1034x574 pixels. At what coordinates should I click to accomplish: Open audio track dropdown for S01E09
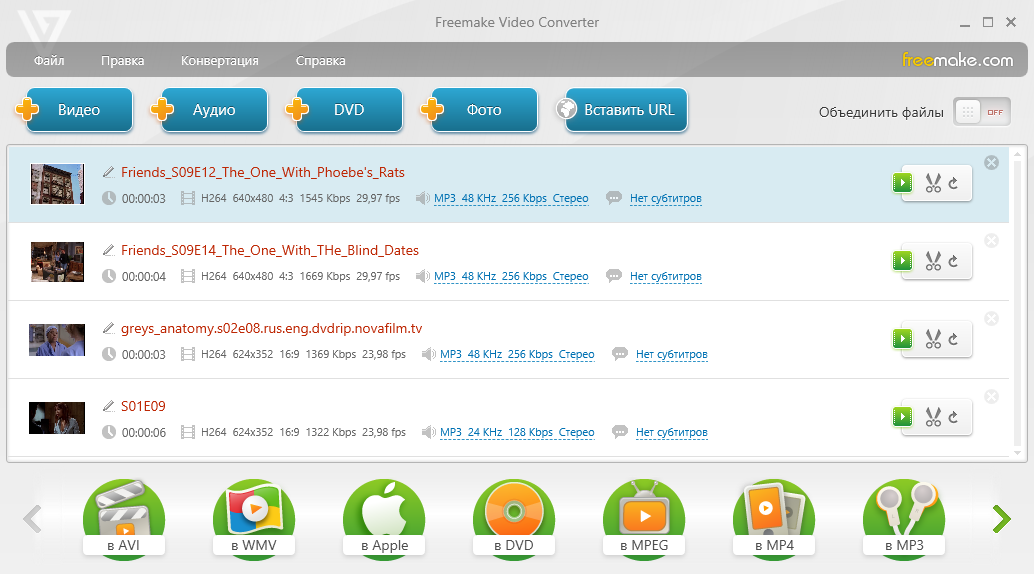coord(516,433)
